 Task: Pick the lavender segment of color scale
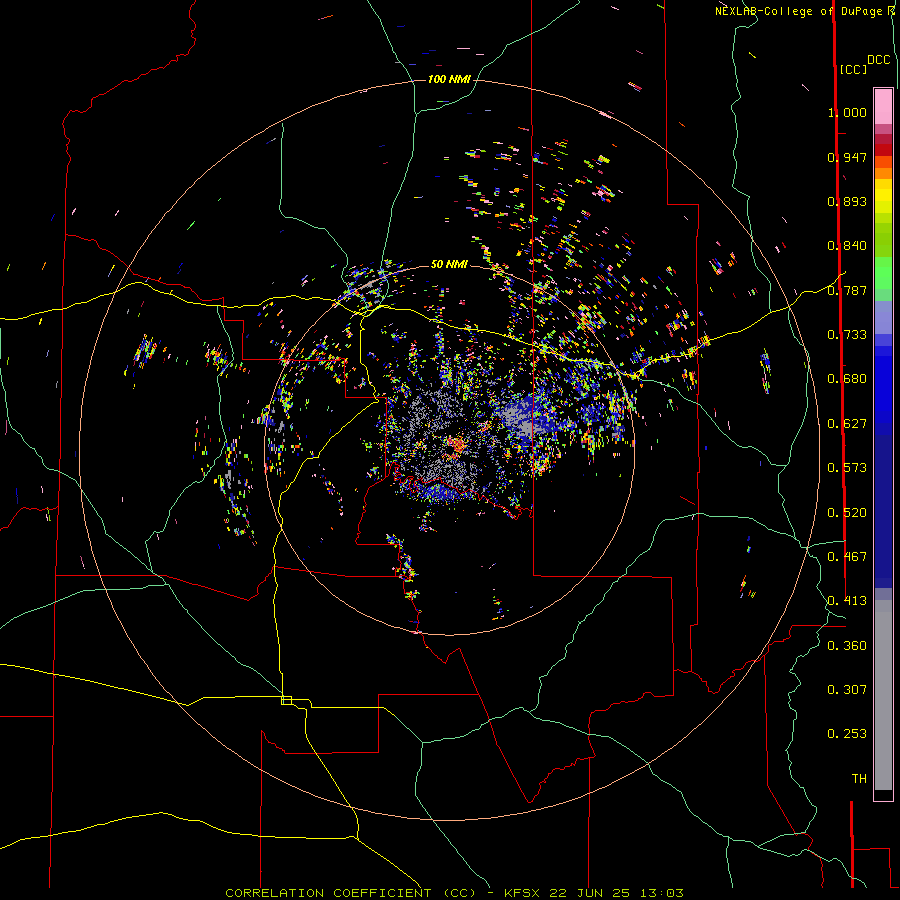(883, 317)
